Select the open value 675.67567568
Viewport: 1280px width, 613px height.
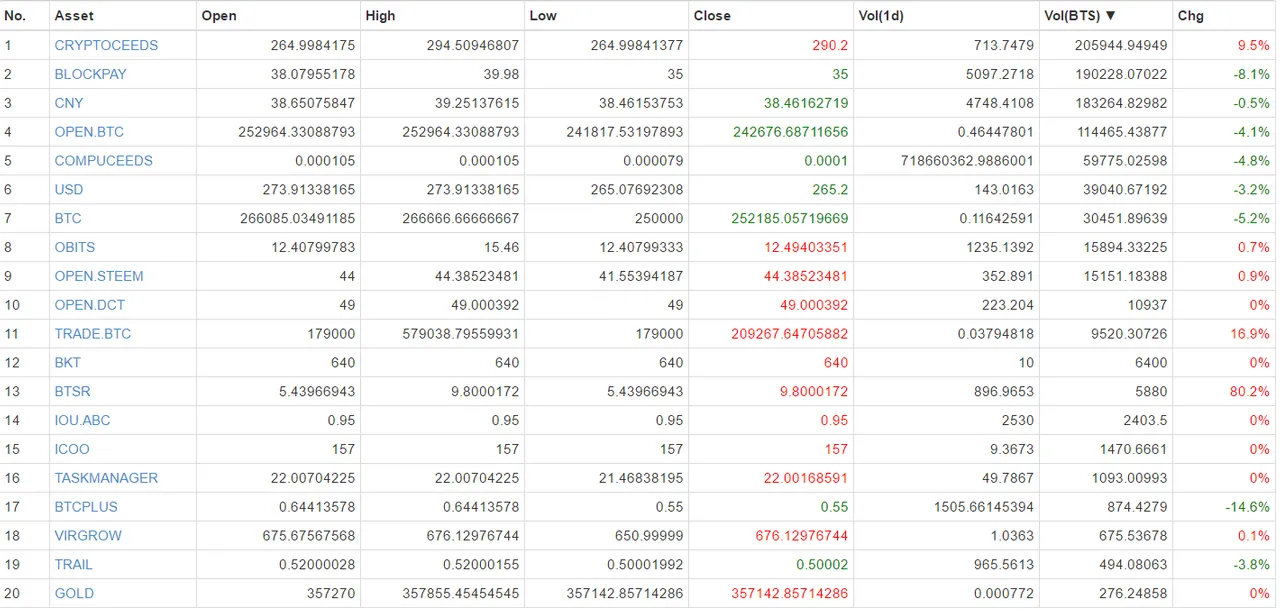[x=309, y=536]
